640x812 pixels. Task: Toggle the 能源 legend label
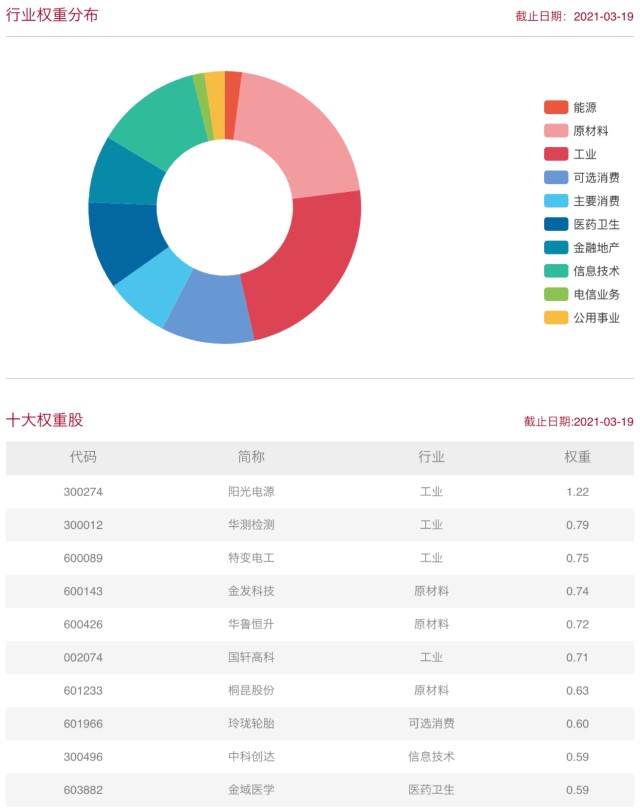click(585, 107)
